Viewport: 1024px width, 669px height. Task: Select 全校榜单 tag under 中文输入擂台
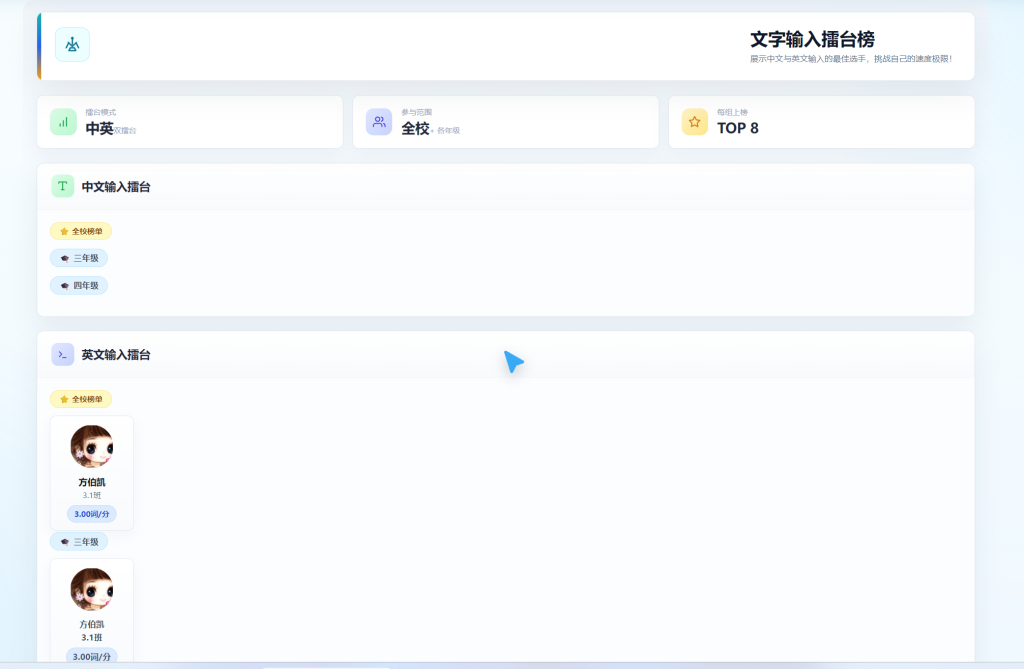pos(81,231)
